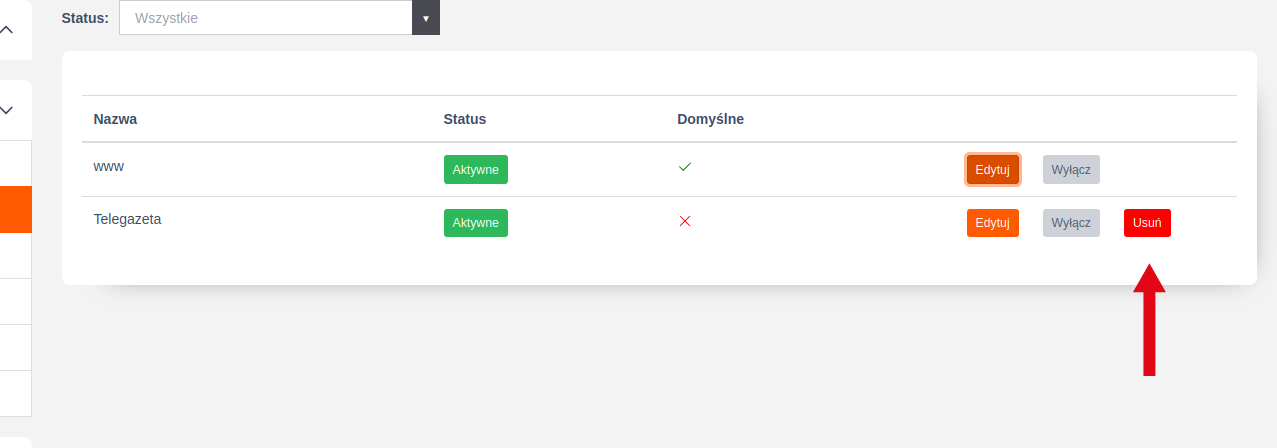Disable Telegazeta using Wyłącz button

pyautogui.click(x=1071, y=223)
